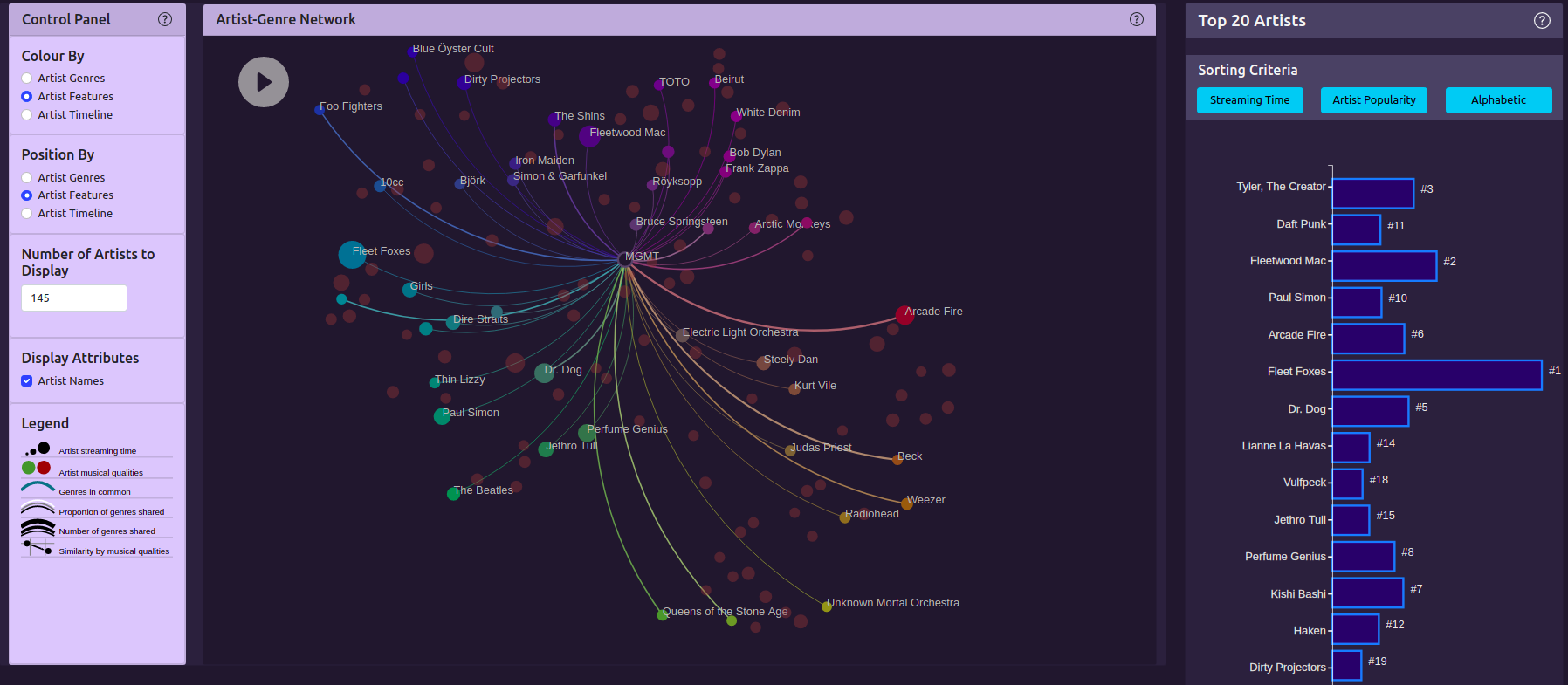Select the Foo Fighters node
This screenshot has height=685, width=1568.
(320, 110)
